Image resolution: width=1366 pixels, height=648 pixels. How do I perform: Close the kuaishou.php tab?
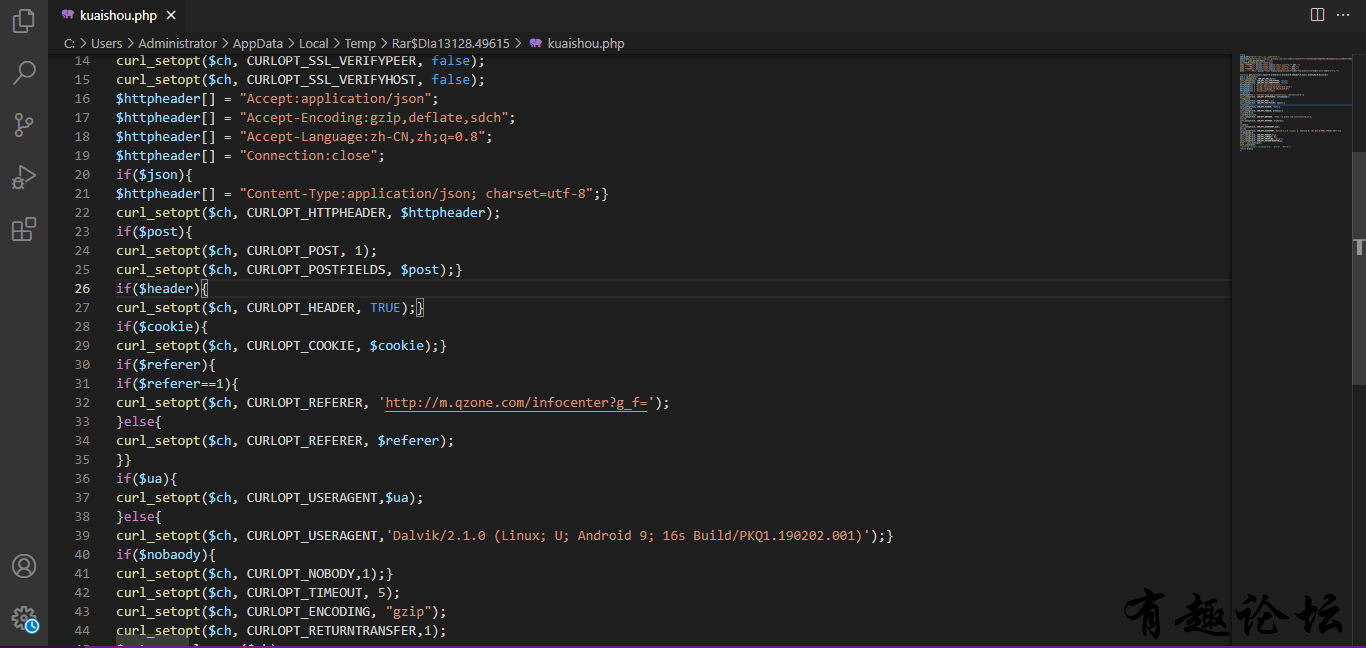coord(172,15)
